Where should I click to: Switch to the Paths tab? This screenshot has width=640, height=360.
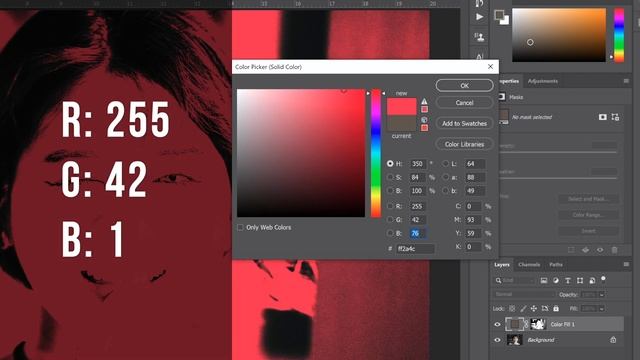[x=556, y=264]
